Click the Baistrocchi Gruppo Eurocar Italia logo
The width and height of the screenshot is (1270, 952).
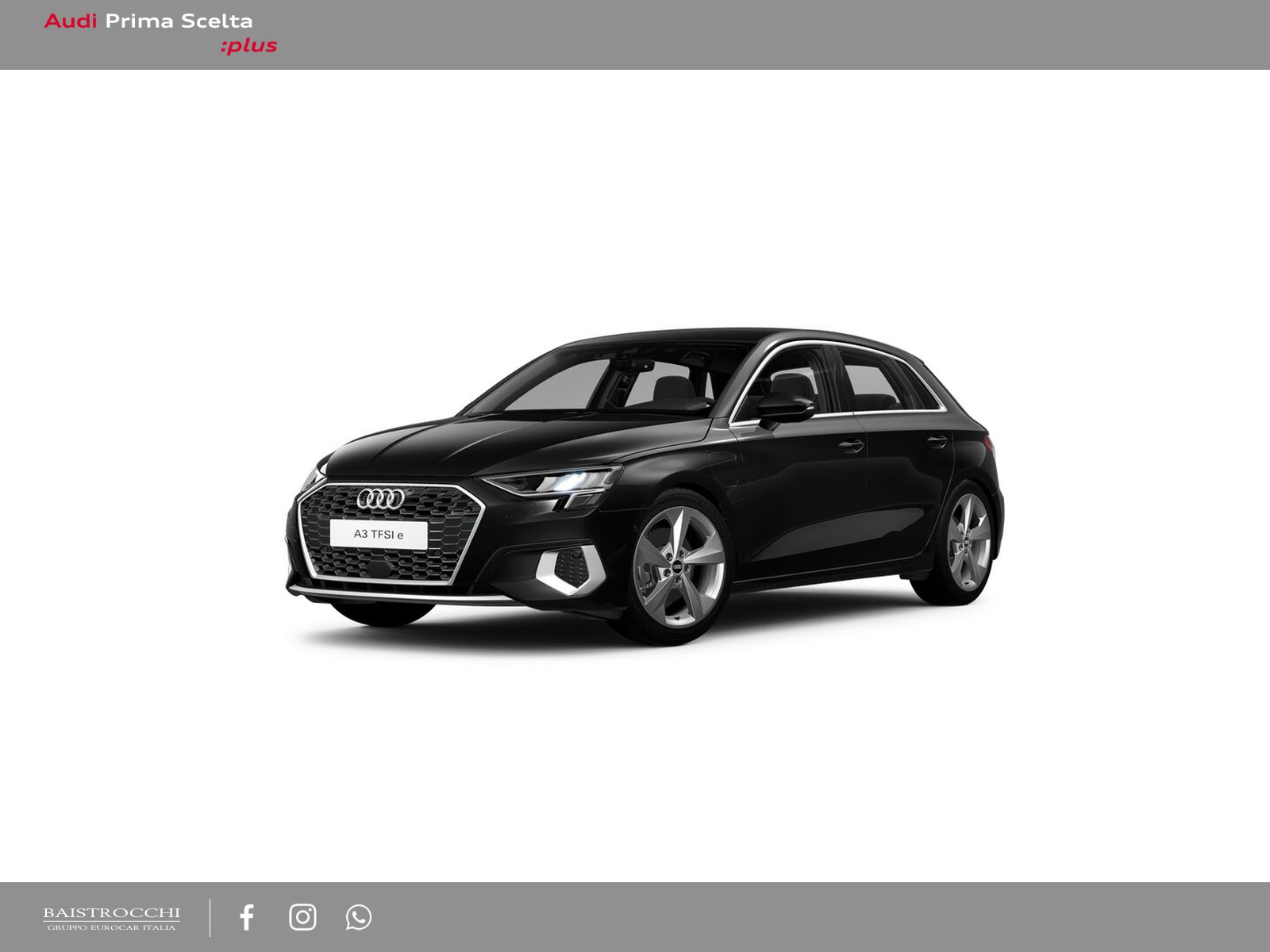pos(111,919)
